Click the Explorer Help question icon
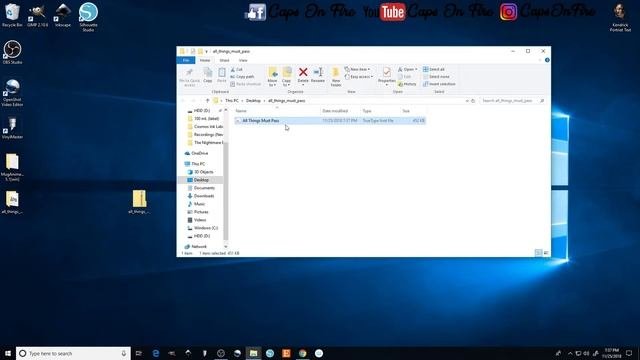The width and height of the screenshot is (640, 360). (x=547, y=60)
